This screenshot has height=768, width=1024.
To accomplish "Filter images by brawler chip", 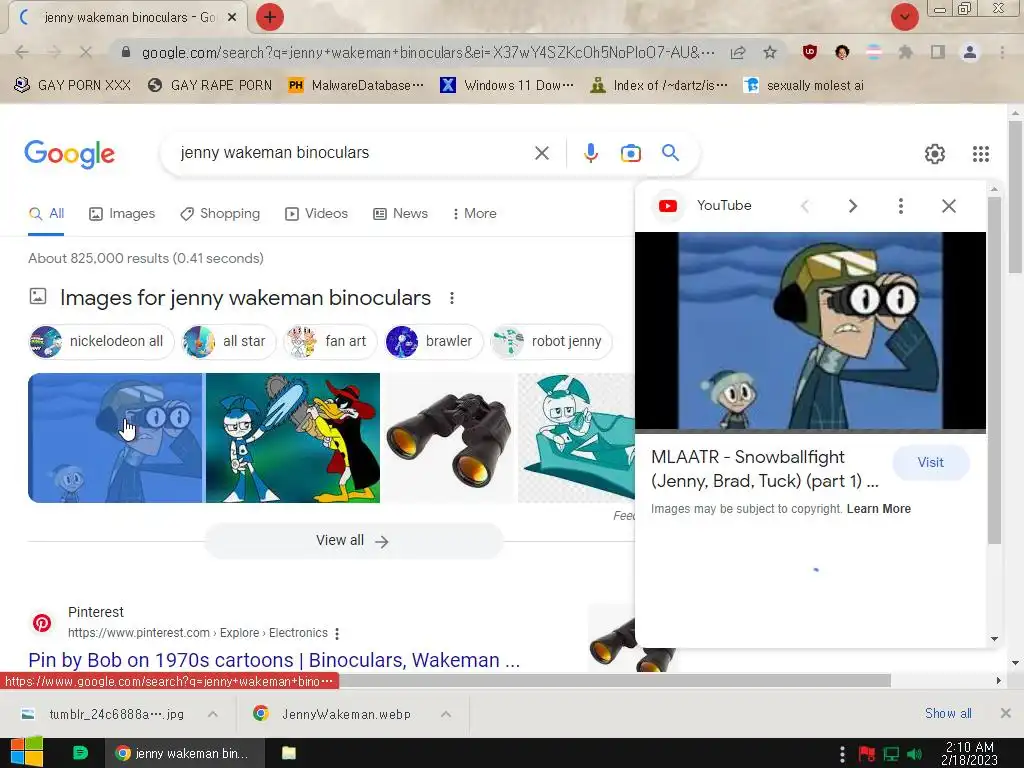I will coord(434,342).
